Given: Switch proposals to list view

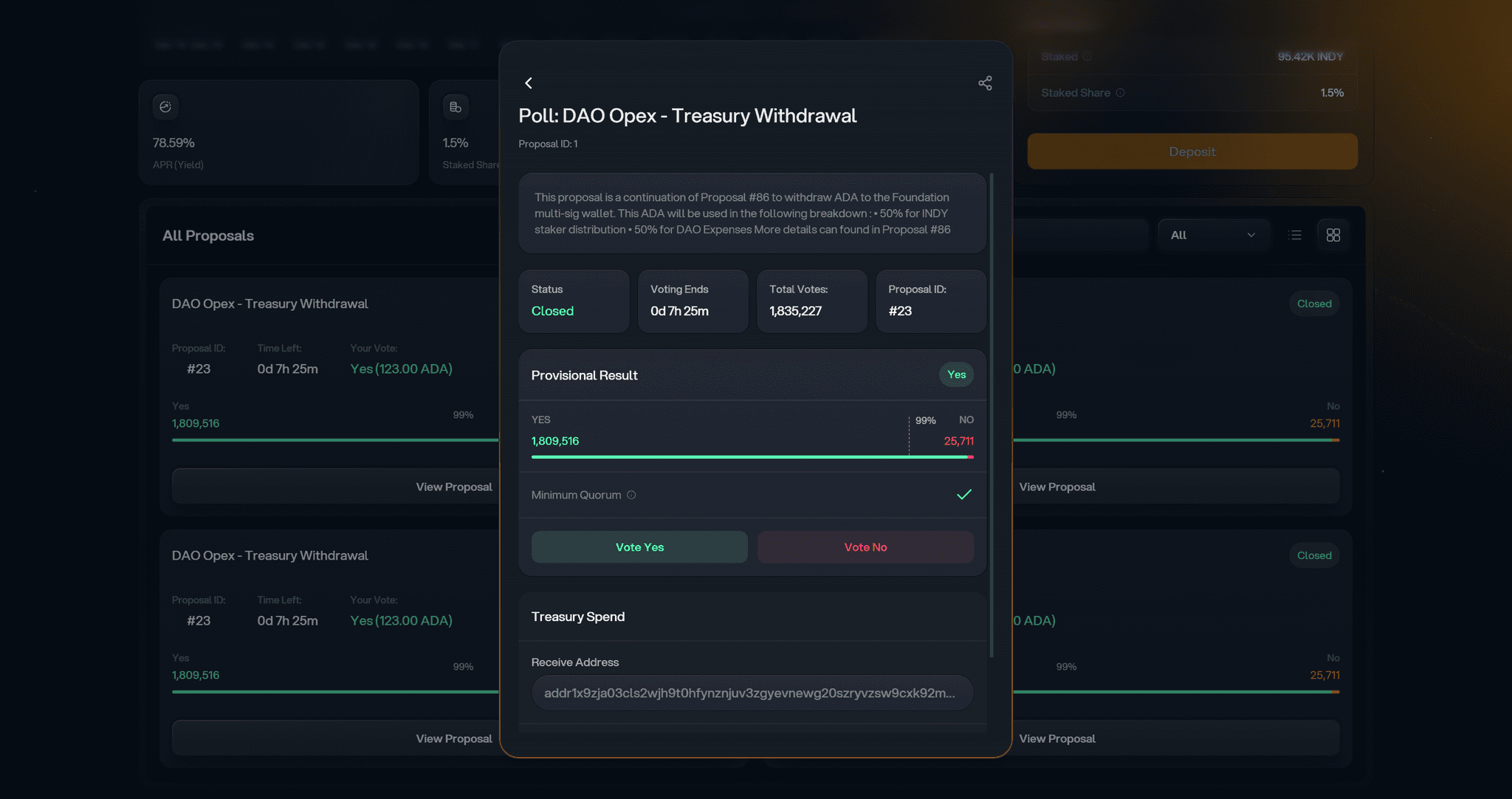Looking at the screenshot, I should click(1295, 235).
